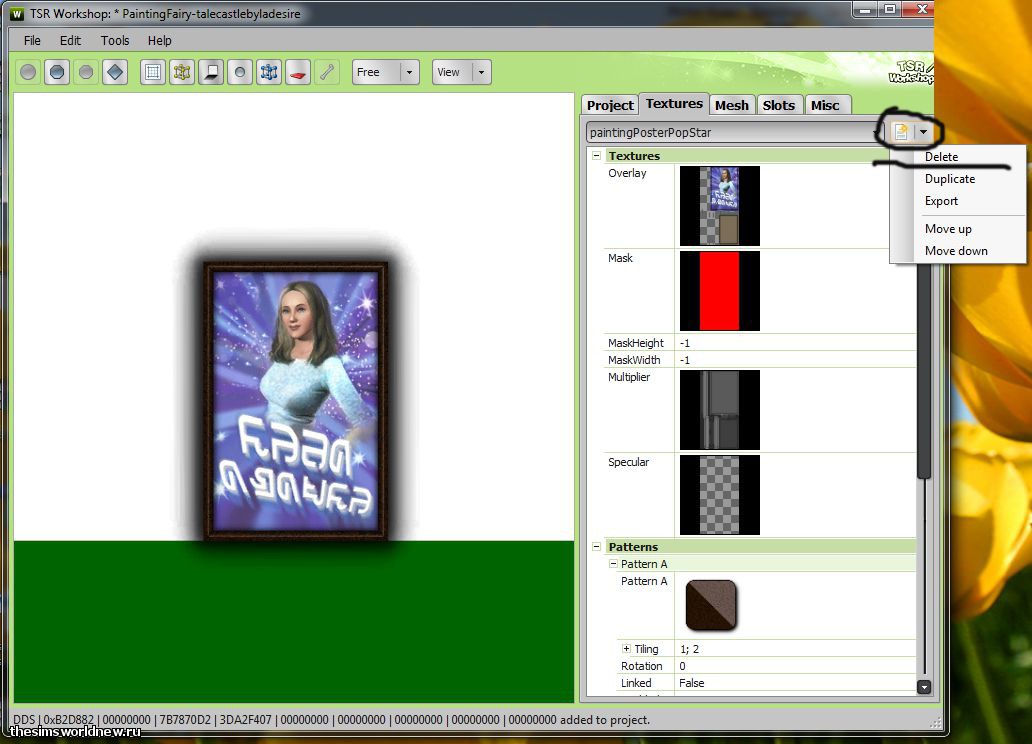Collapse the Pattern A group
Image resolution: width=1032 pixels, height=744 pixels.
(613, 564)
